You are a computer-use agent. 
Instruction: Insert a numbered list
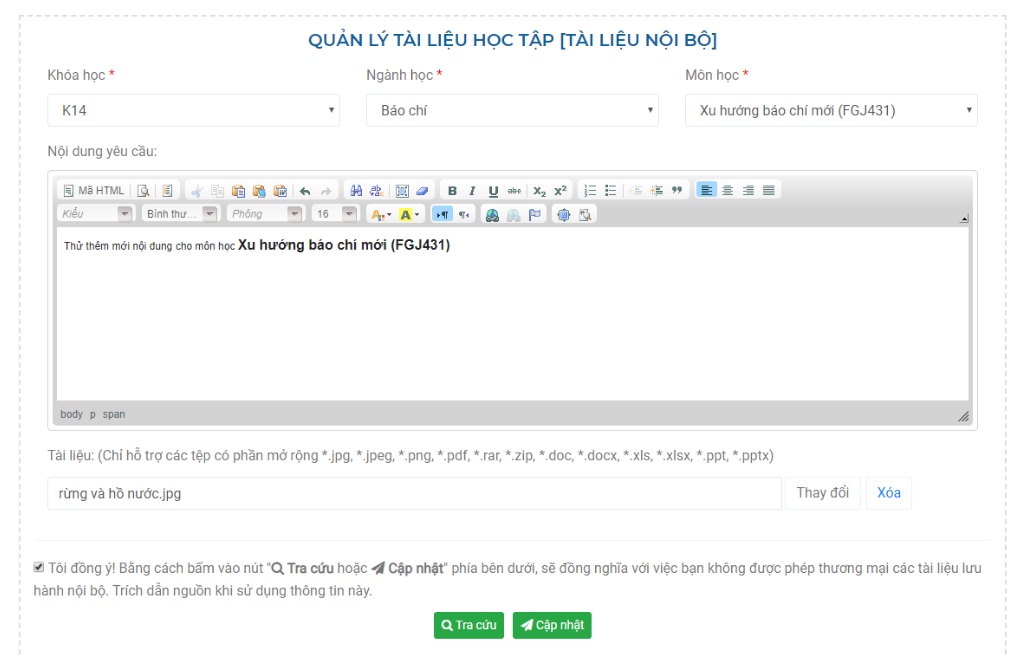click(x=590, y=191)
